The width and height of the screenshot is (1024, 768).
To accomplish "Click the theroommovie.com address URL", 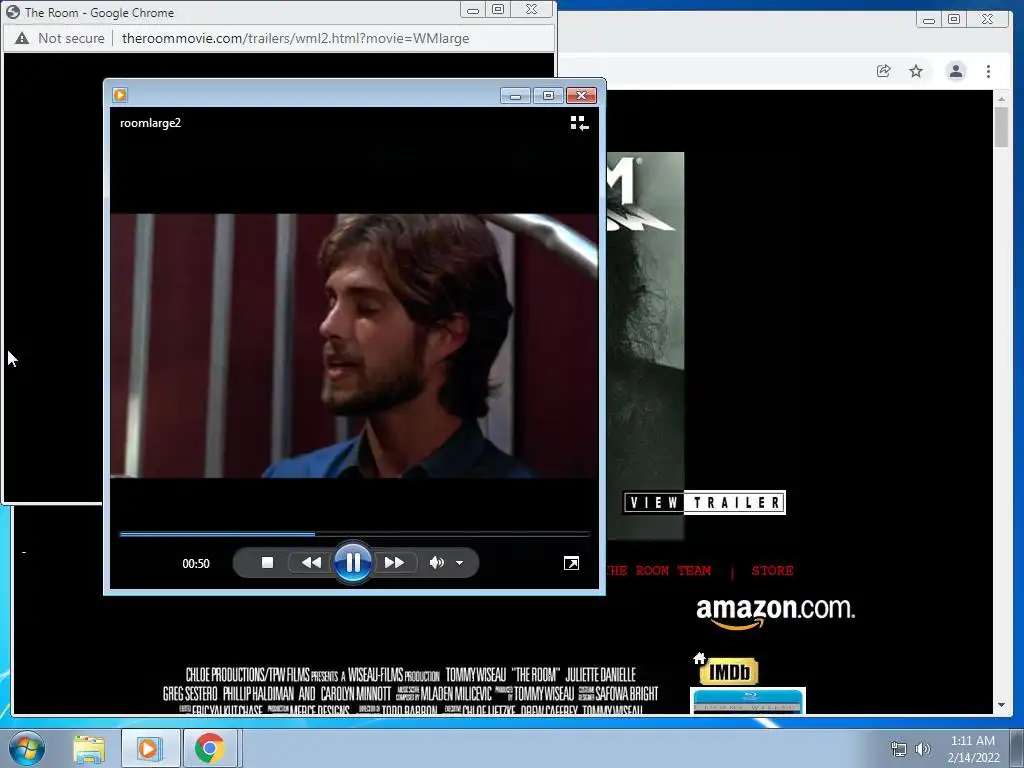I will pos(295,39).
